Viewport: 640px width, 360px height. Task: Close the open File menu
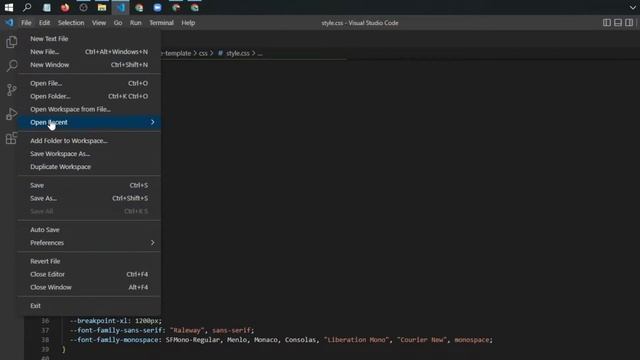pyautogui.click(x=26, y=23)
